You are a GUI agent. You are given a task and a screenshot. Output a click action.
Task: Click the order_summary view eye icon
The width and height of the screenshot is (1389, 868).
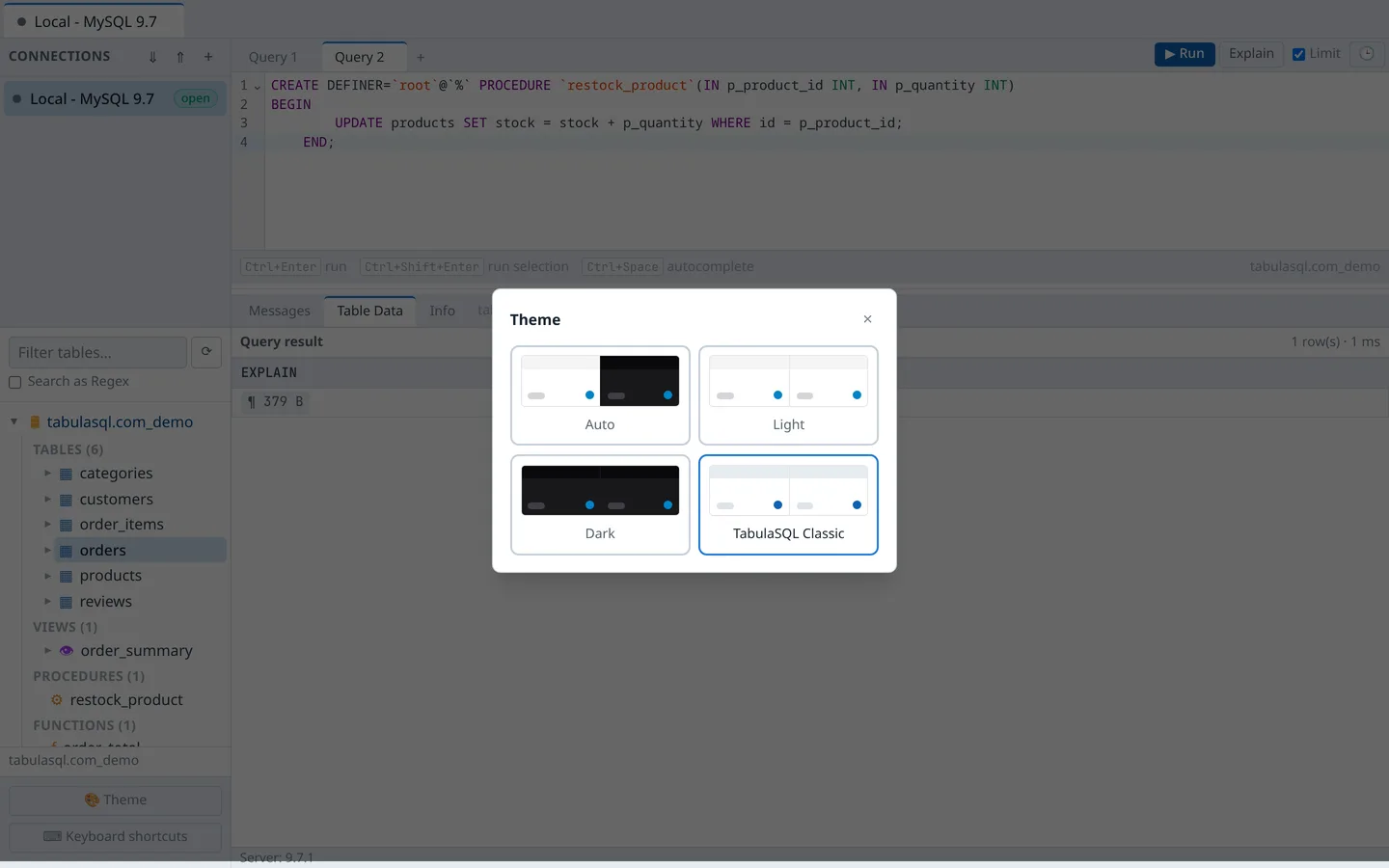(x=67, y=650)
